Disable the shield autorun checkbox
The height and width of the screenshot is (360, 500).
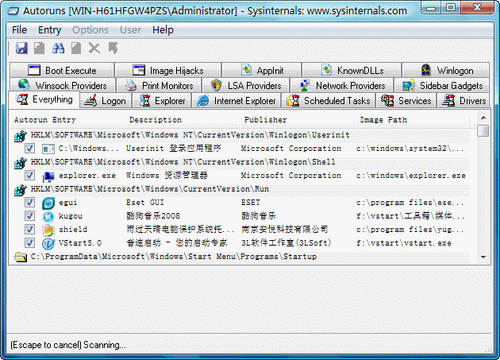point(30,229)
